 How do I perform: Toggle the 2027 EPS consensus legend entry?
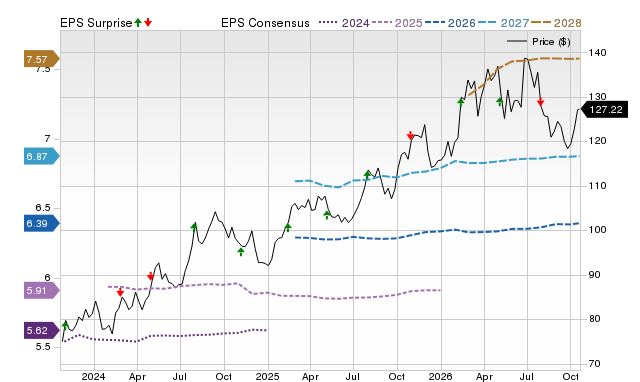(x=503, y=23)
